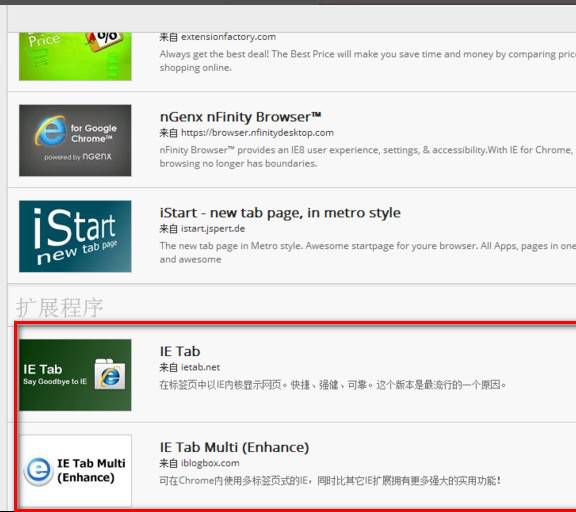Visit the istart.jspert.de source link

(x=213, y=228)
